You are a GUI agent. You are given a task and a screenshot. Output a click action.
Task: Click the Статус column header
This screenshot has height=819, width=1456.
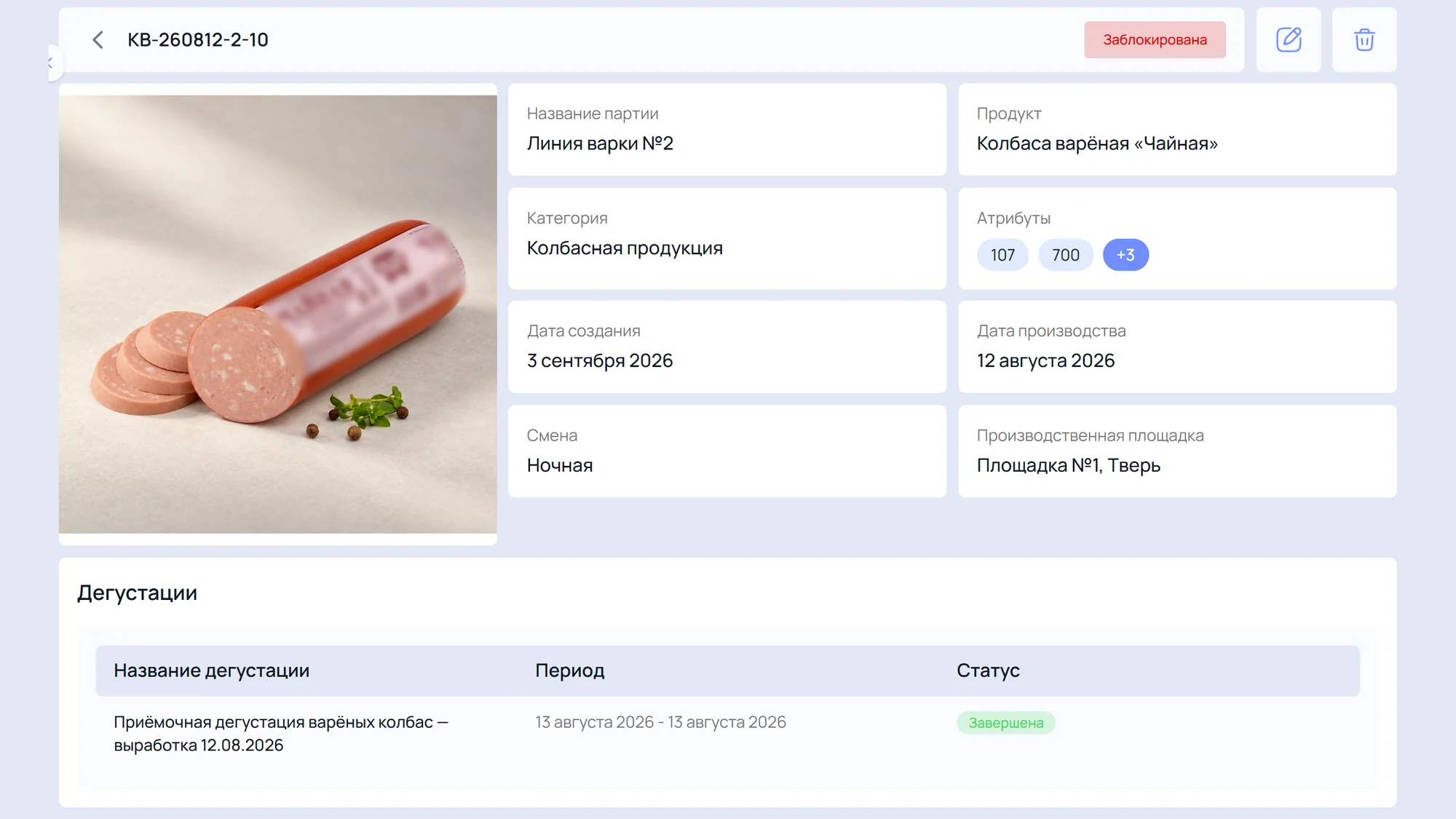[x=988, y=670]
